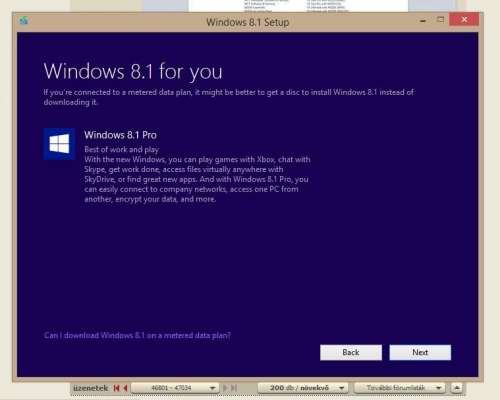Minimize the Windows 8.1 Setup window
This screenshot has height=400, width=500.
(423, 20)
